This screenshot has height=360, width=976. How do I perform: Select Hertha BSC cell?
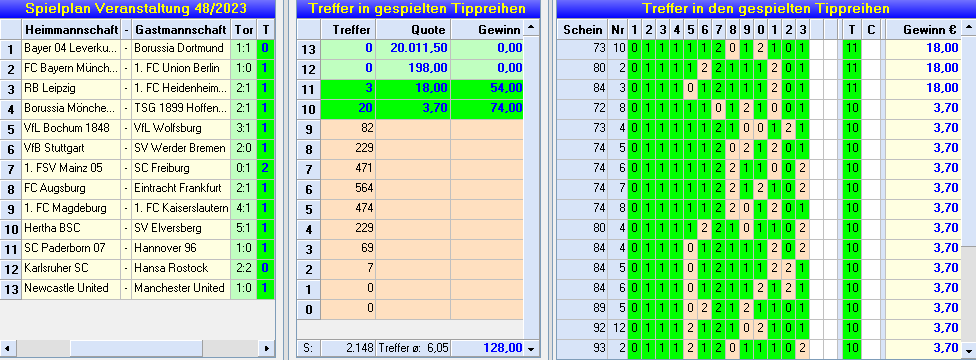(72, 228)
